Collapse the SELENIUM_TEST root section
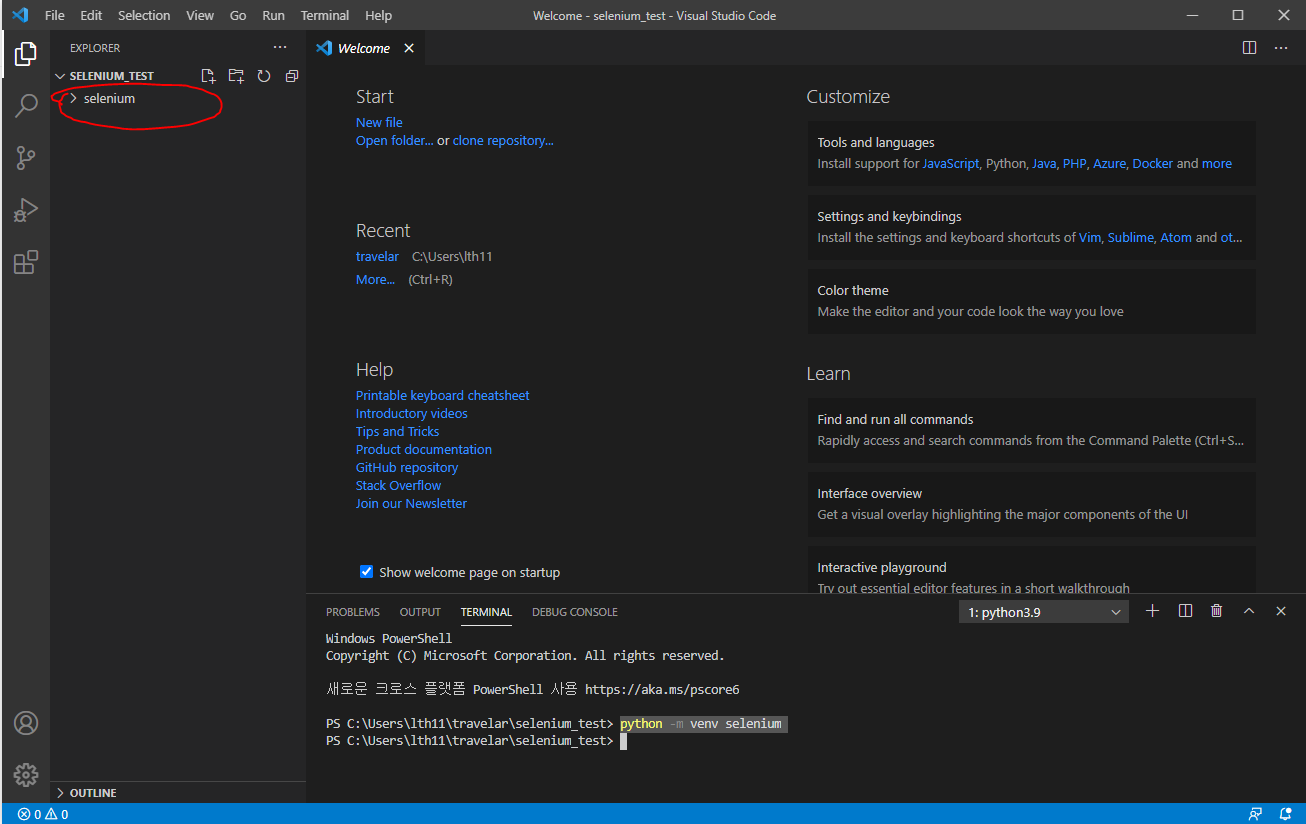This screenshot has height=824, width=1306. pyautogui.click(x=111, y=76)
